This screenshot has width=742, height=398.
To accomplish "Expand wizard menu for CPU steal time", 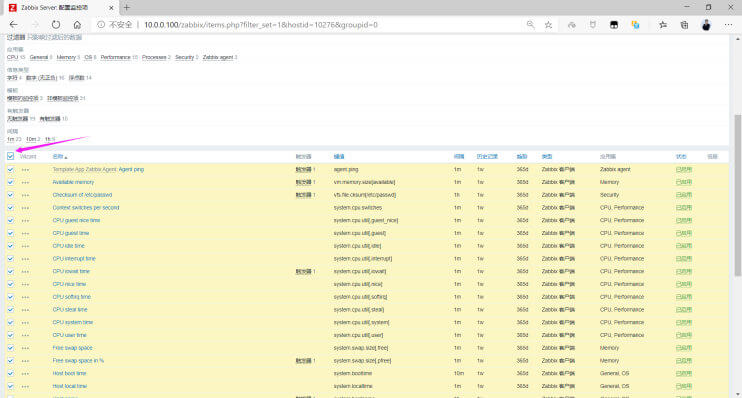I will (x=25, y=310).
